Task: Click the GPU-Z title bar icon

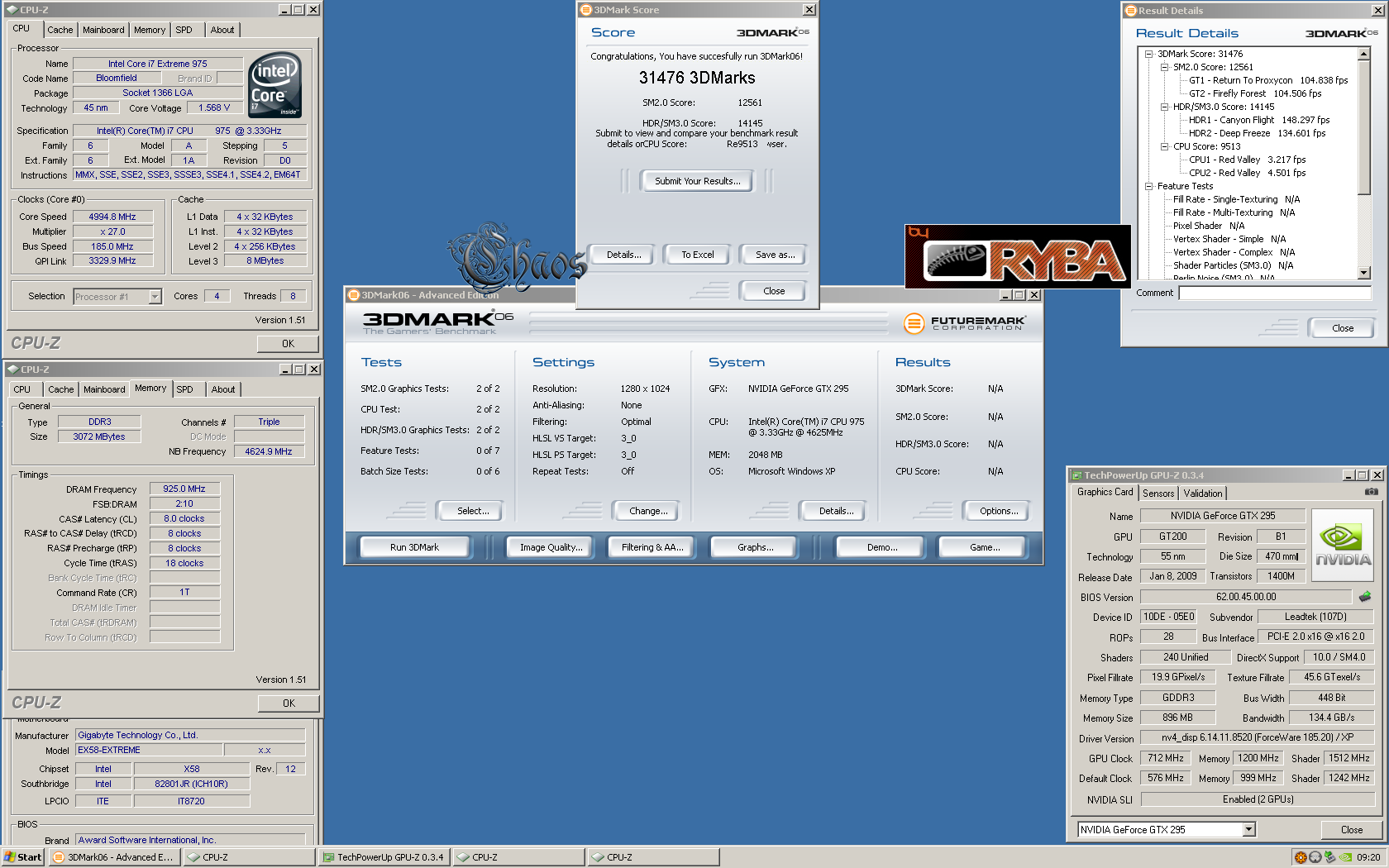Action: point(1076,475)
